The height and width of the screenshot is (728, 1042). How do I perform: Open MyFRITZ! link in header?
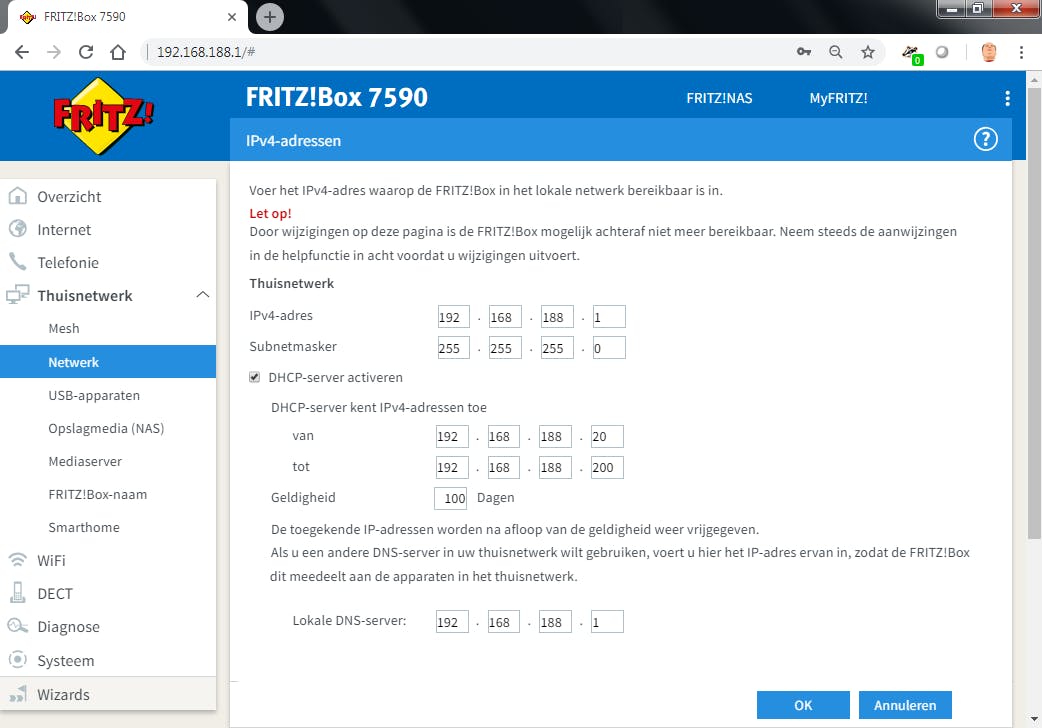(838, 98)
